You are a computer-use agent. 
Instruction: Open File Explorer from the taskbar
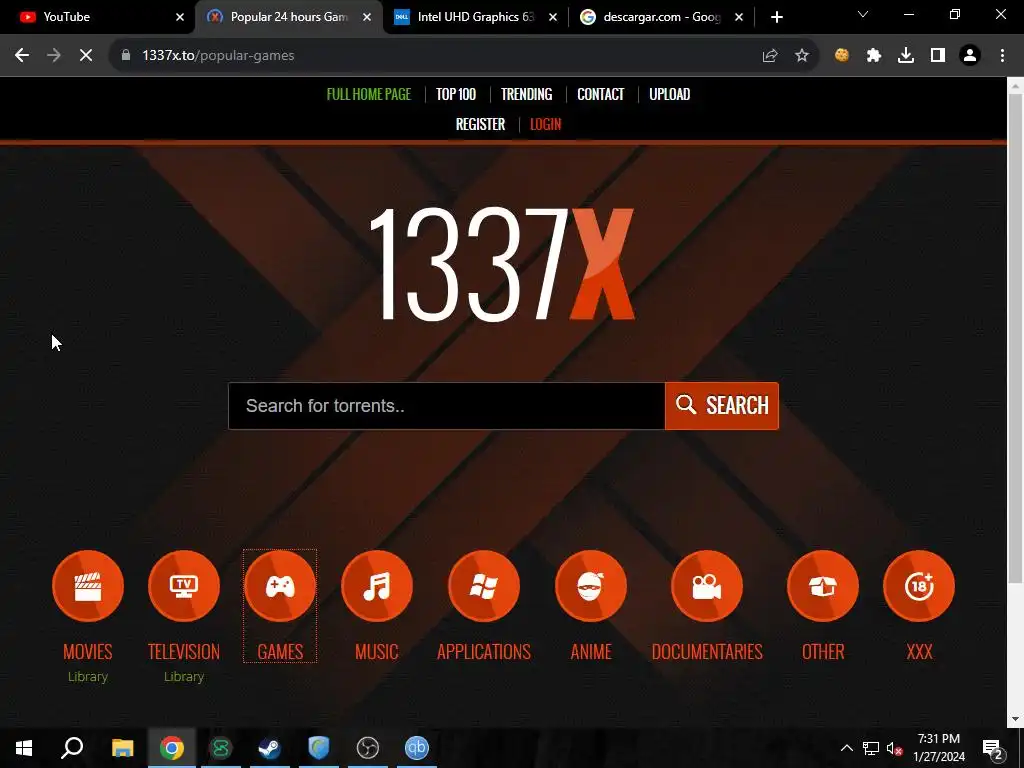(122, 748)
